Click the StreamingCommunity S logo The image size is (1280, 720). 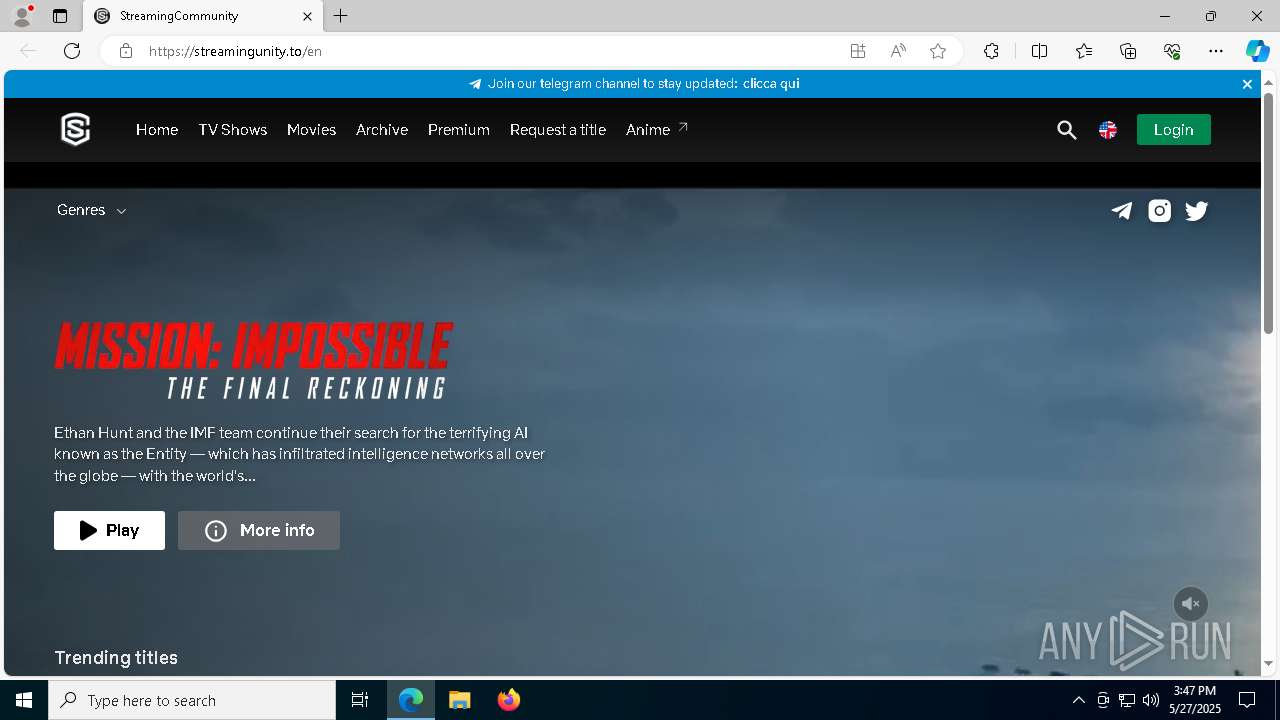76,129
